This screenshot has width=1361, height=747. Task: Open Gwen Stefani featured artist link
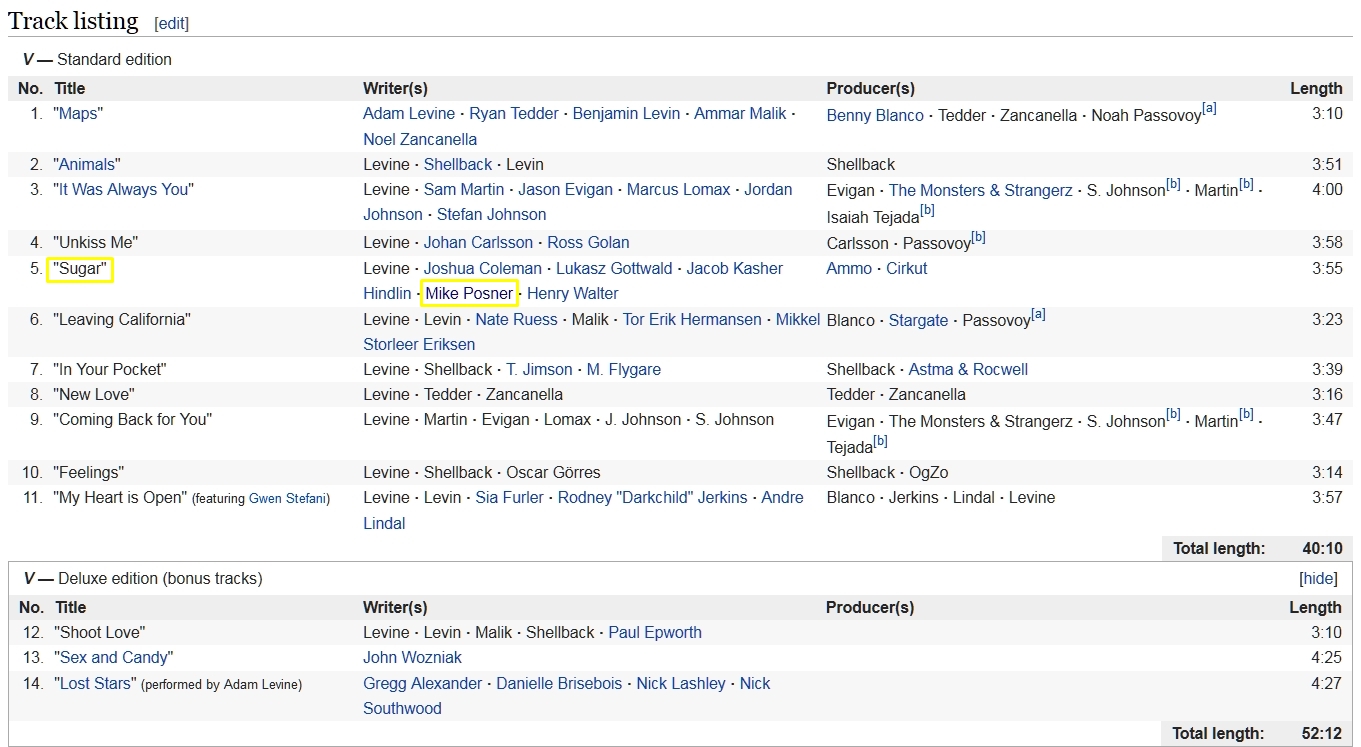point(289,499)
